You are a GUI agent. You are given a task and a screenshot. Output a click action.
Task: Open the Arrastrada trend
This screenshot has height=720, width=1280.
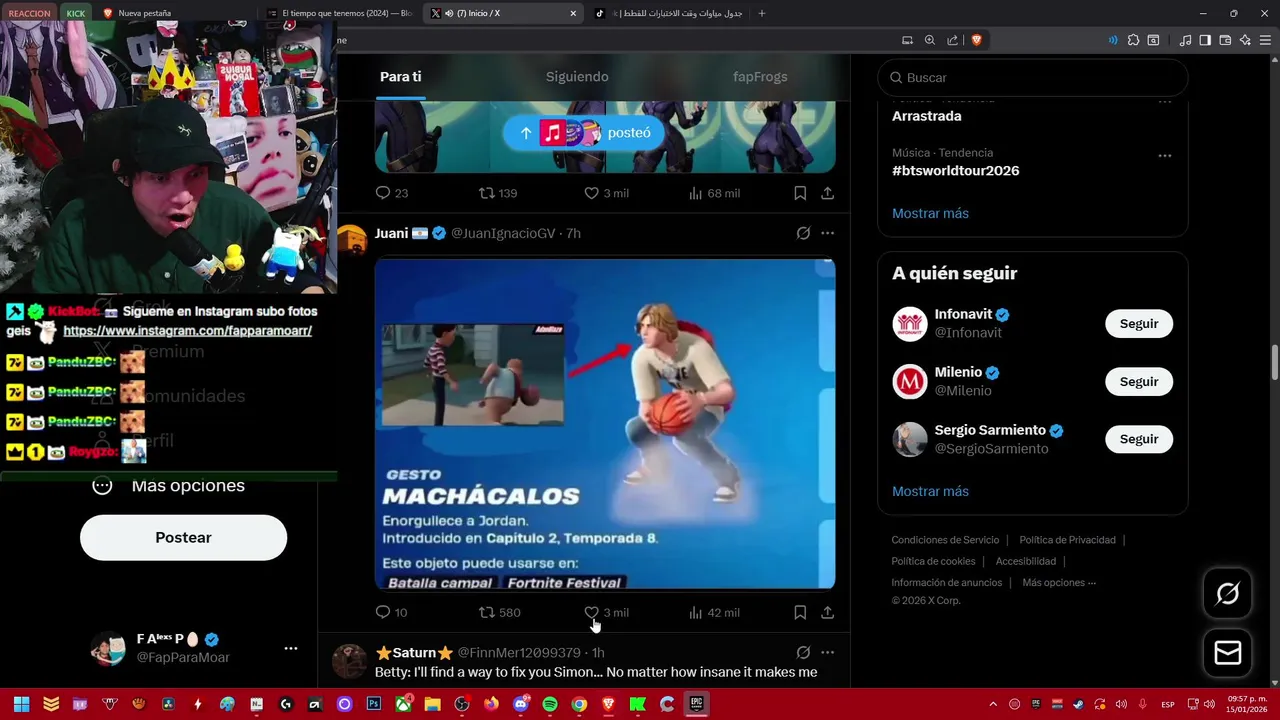pos(926,116)
